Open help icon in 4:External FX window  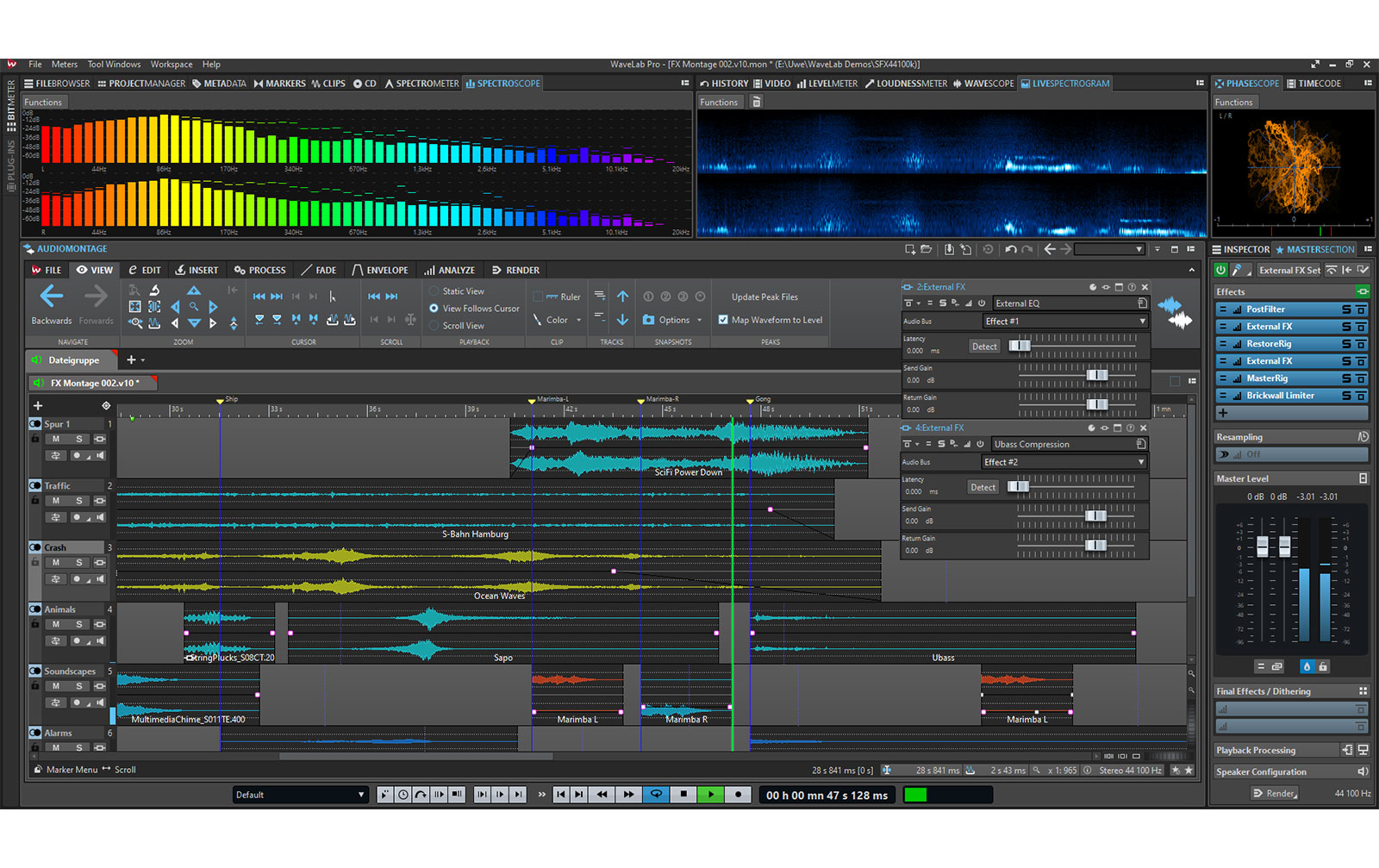[1131, 428]
